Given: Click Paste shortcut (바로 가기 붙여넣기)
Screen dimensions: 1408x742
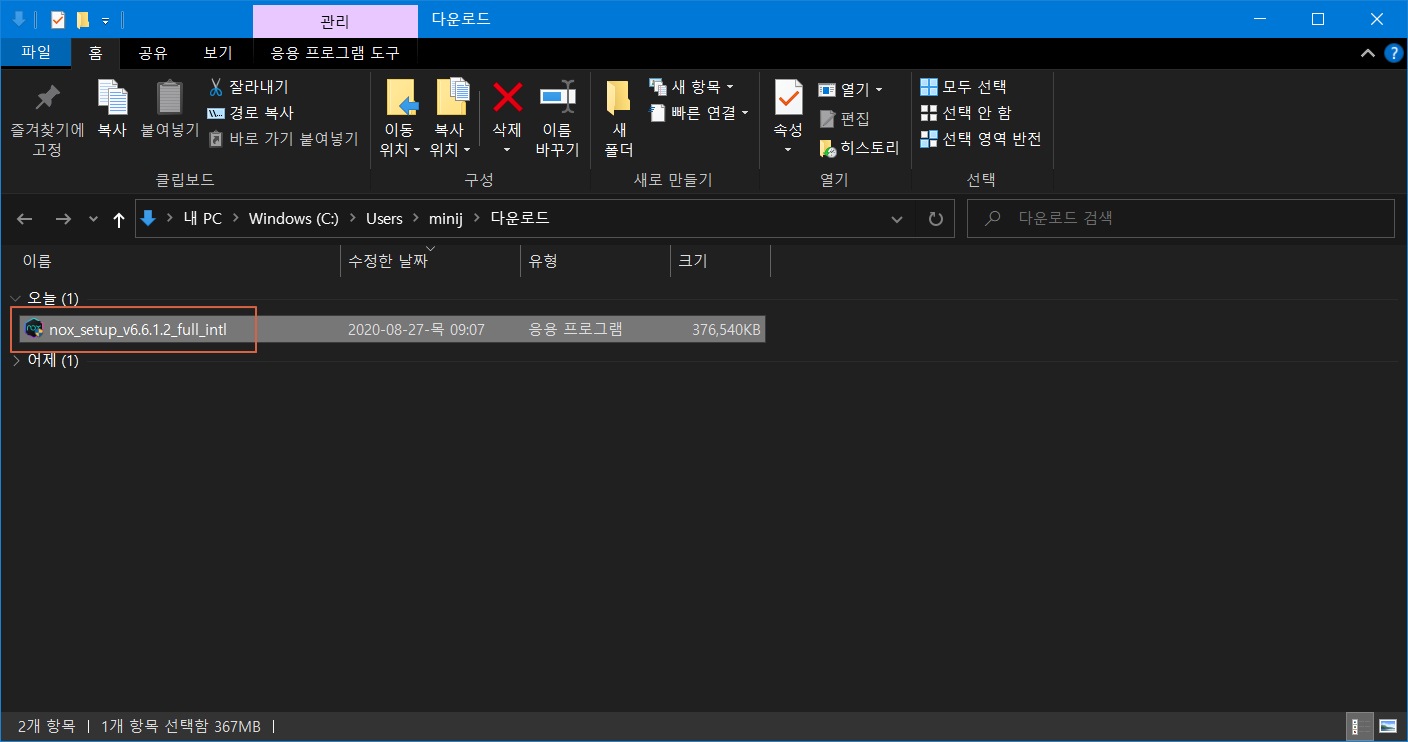Looking at the screenshot, I should (x=283, y=138).
